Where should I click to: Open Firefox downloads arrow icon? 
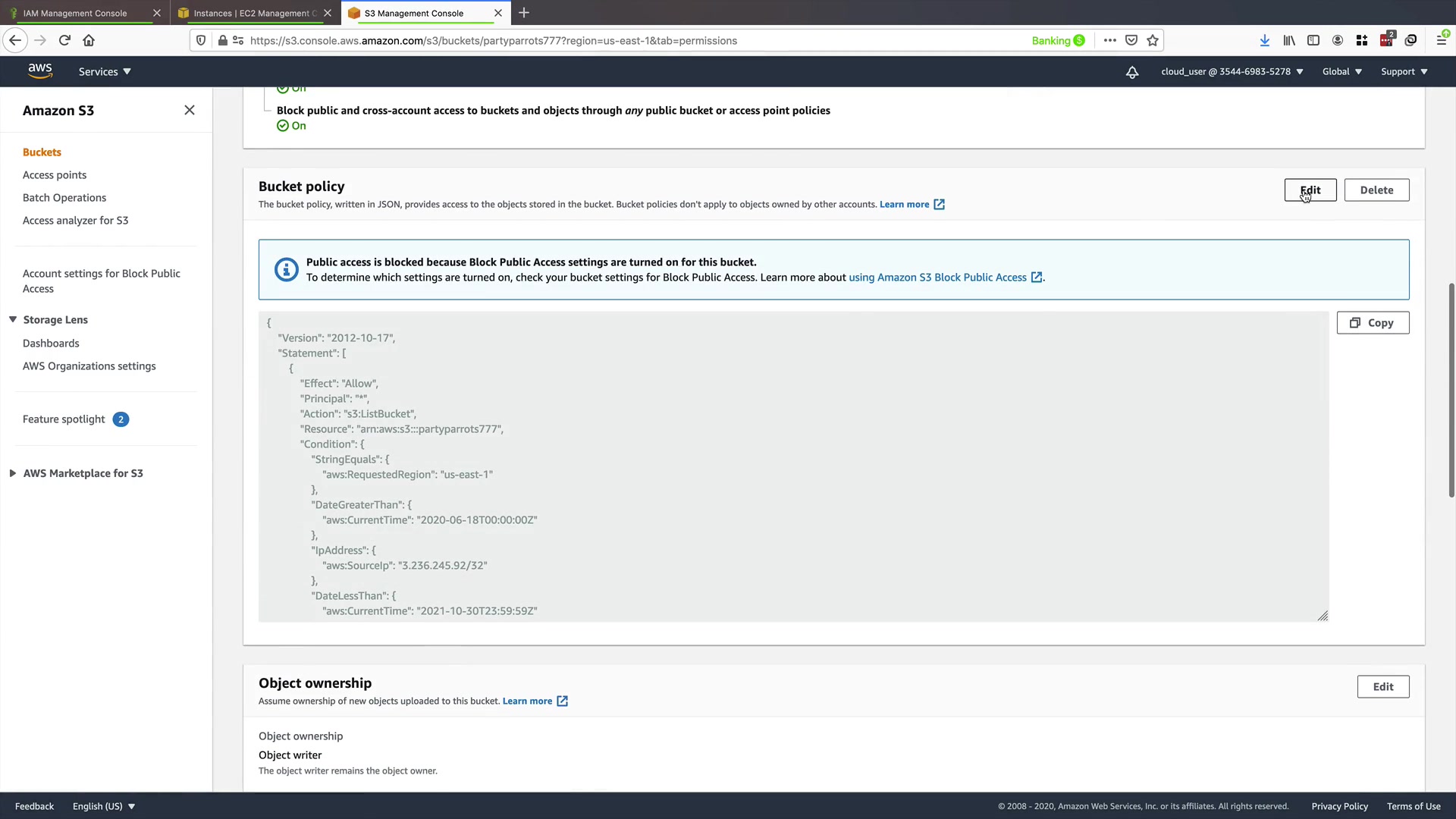tap(1264, 40)
